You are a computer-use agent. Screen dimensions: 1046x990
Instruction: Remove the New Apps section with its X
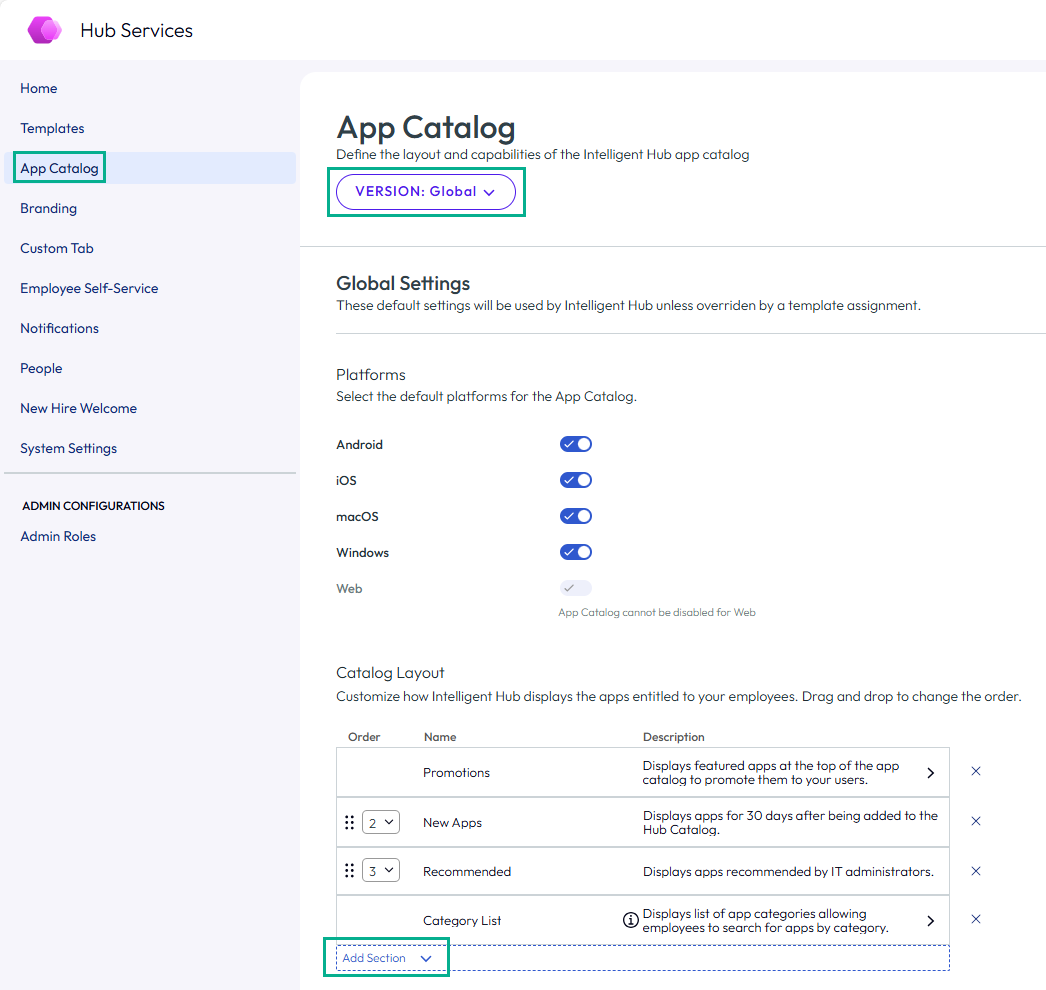tap(975, 821)
